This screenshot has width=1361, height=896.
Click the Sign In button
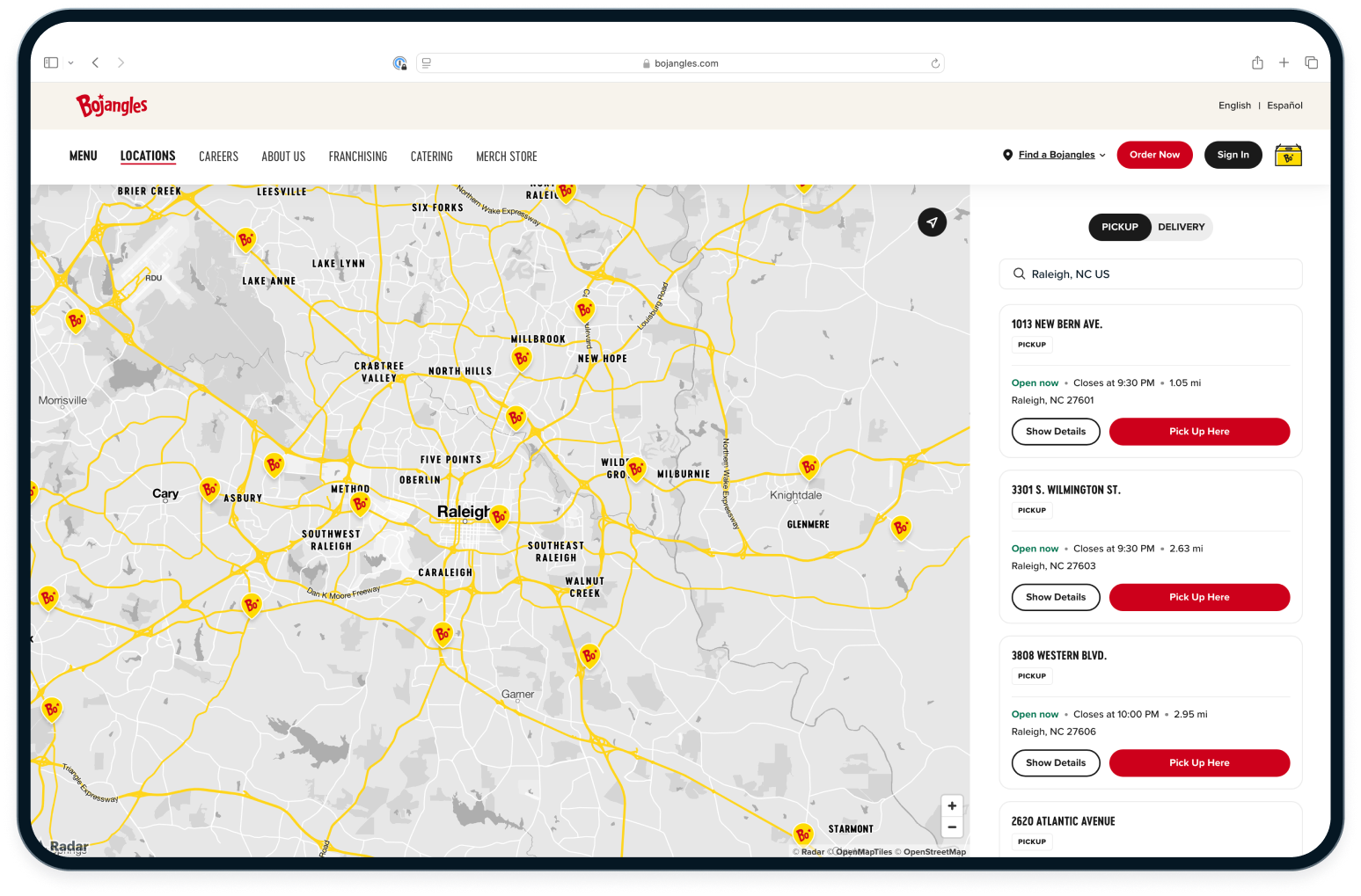tap(1233, 155)
